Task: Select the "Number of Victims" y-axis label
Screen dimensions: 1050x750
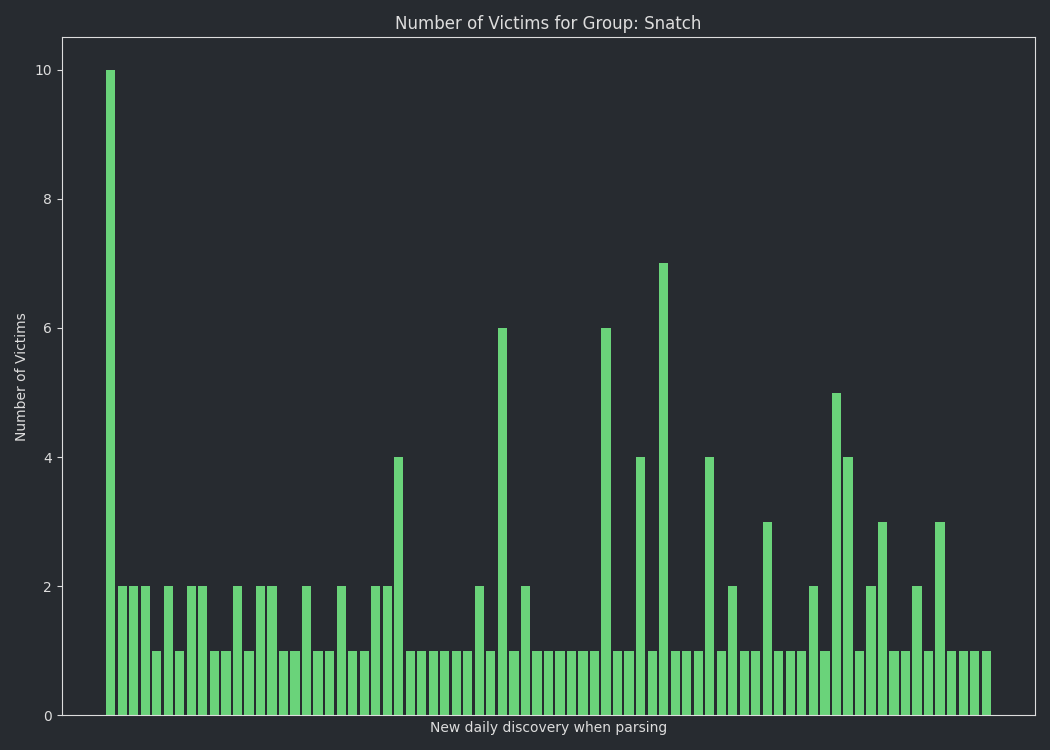Action: tap(21, 377)
